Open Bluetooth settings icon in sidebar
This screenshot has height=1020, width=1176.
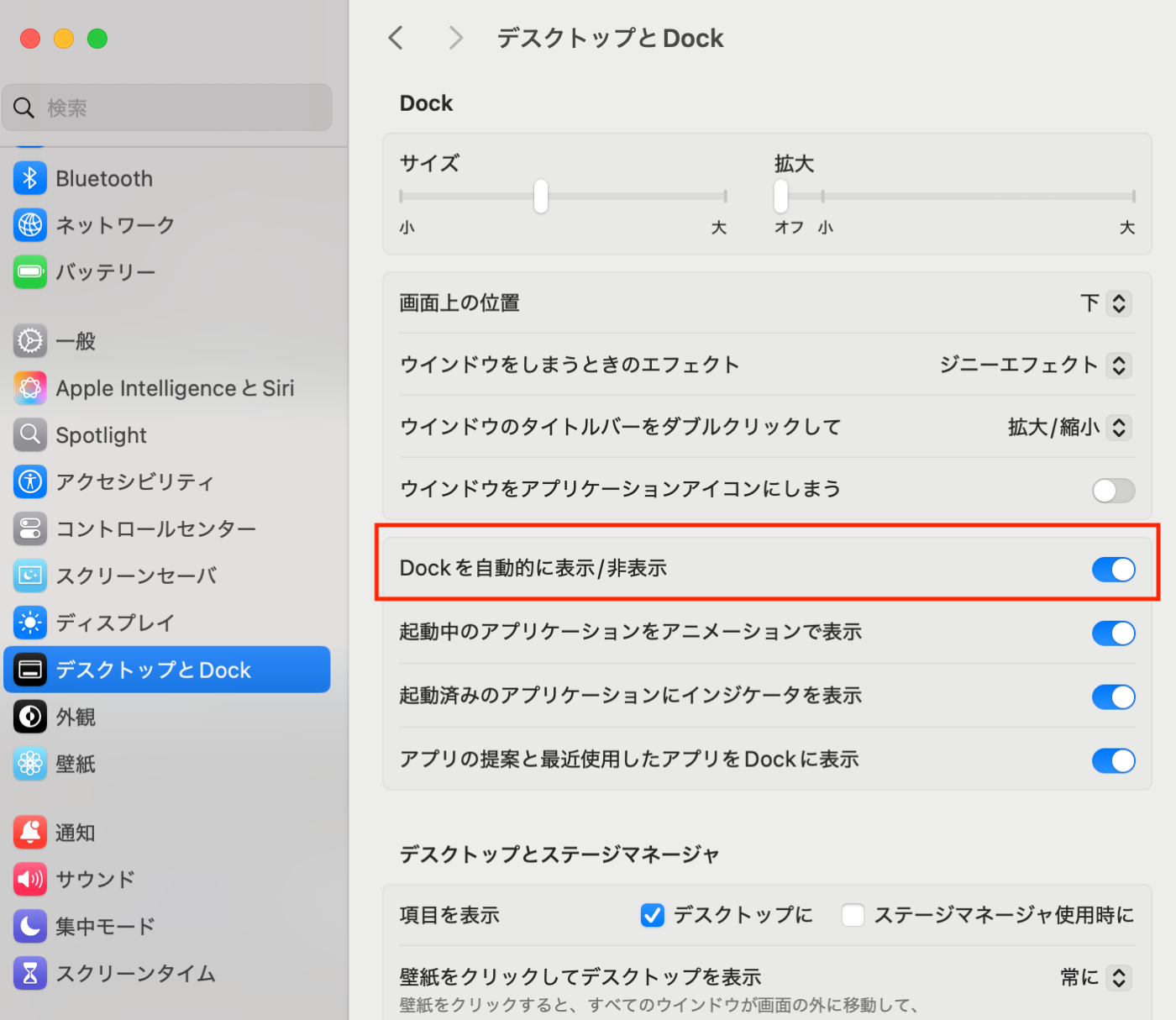30,178
